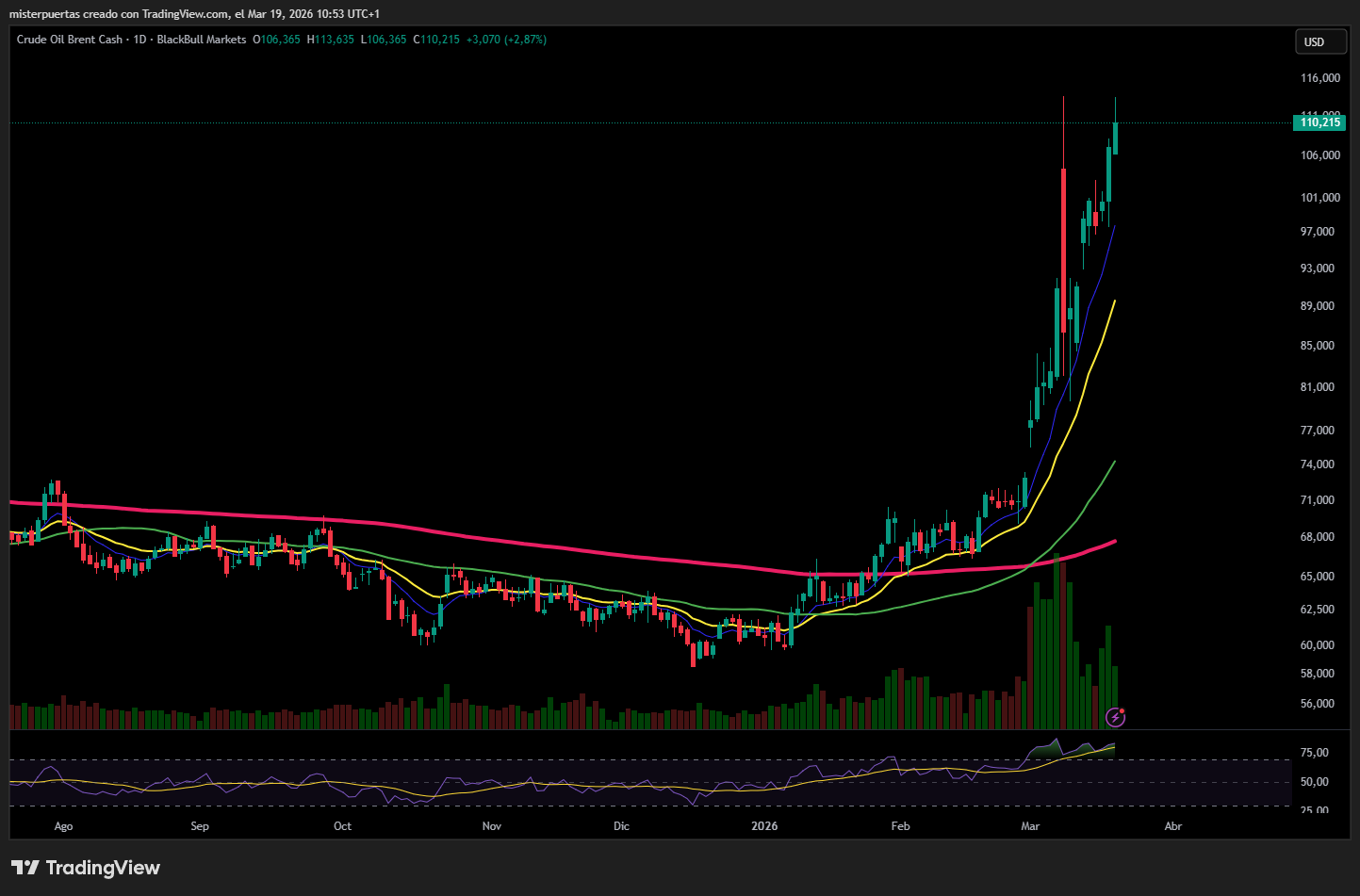Click the 50,00 RSI scale level
1360x896 pixels.
tap(1314, 782)
